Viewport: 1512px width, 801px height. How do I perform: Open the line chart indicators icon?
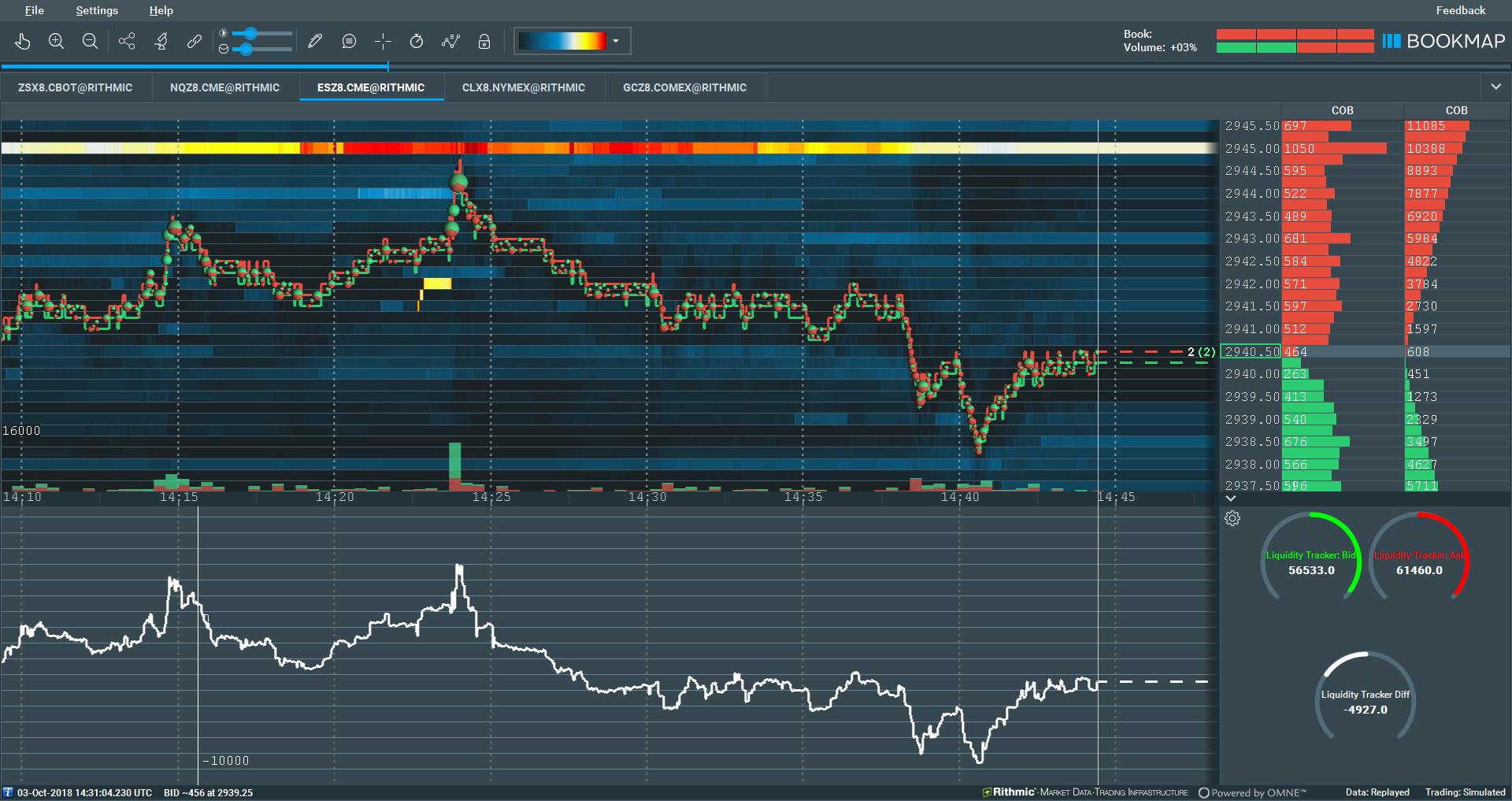point(450,42)
